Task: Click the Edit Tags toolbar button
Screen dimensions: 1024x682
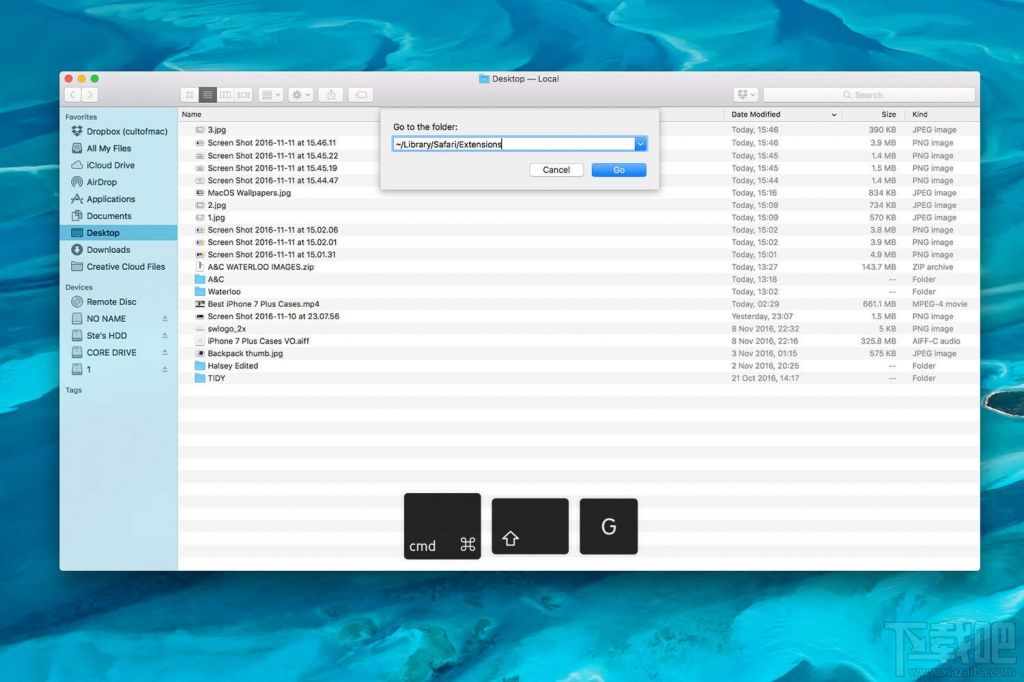Action: [x=361, y=95]
